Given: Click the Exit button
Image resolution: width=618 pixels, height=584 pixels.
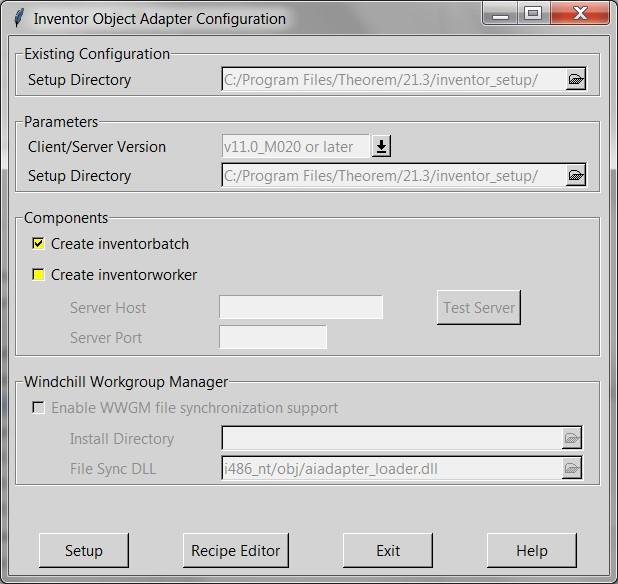Looking at the screenshot, I should [388, 551].
